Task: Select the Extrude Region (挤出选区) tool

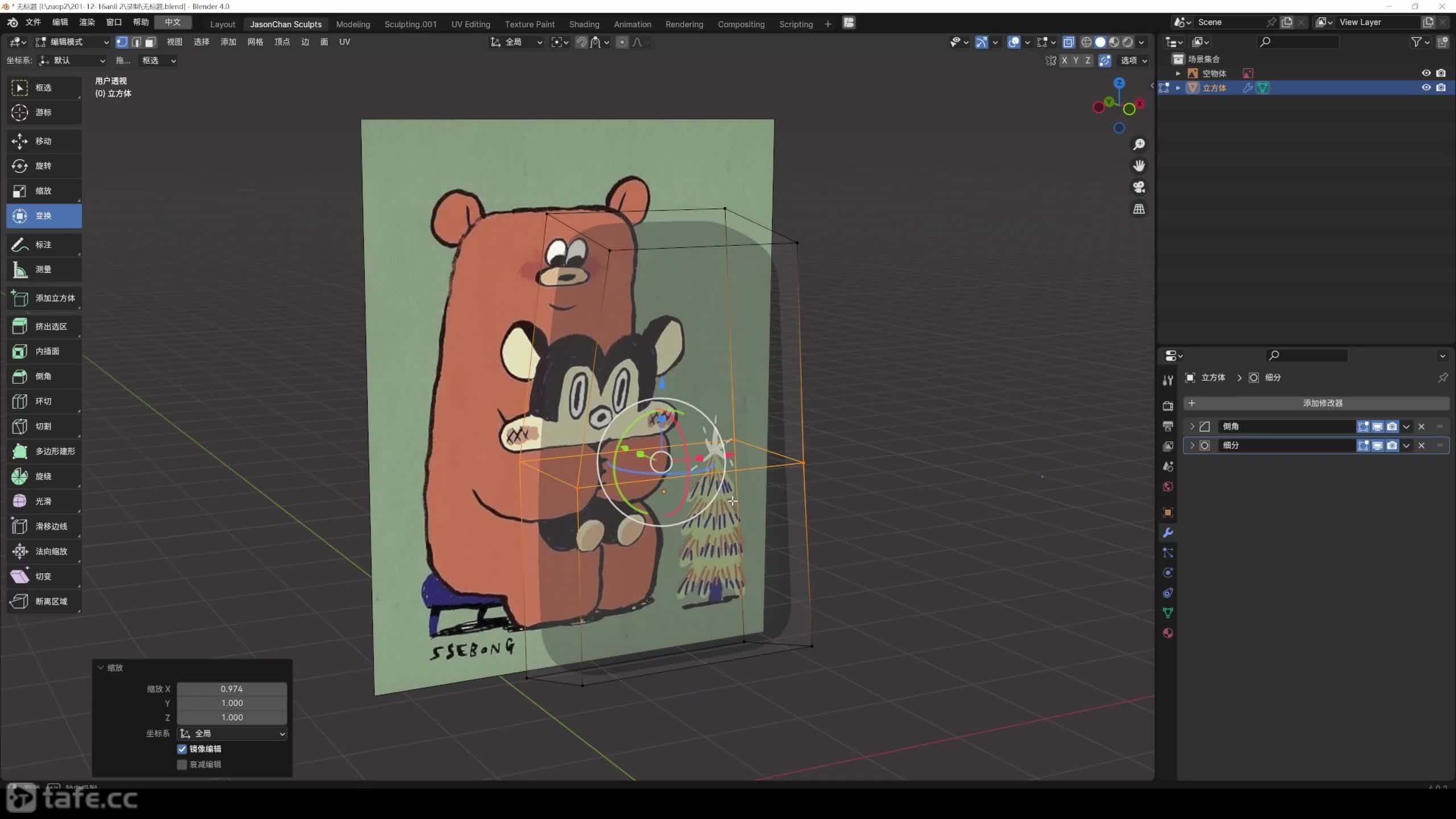Action: pyautogui.click(x=44, y=326)
